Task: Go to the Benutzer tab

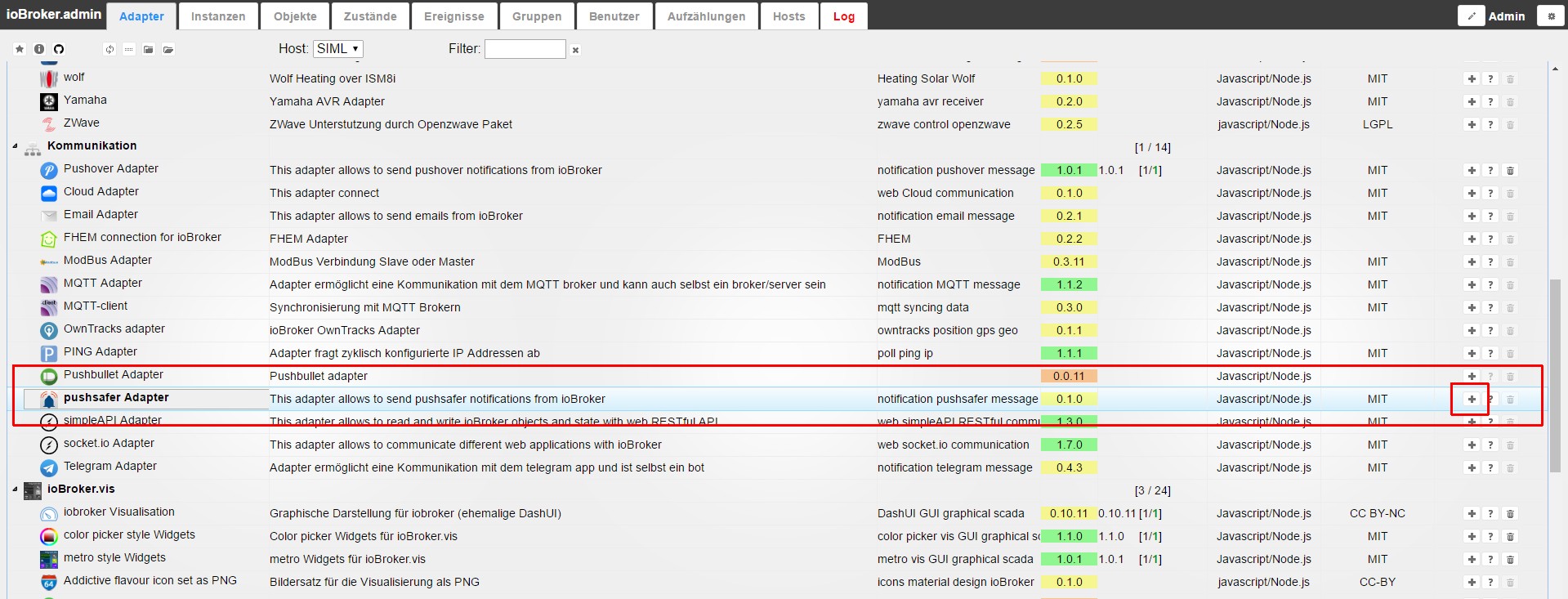Action: [614, 16]
